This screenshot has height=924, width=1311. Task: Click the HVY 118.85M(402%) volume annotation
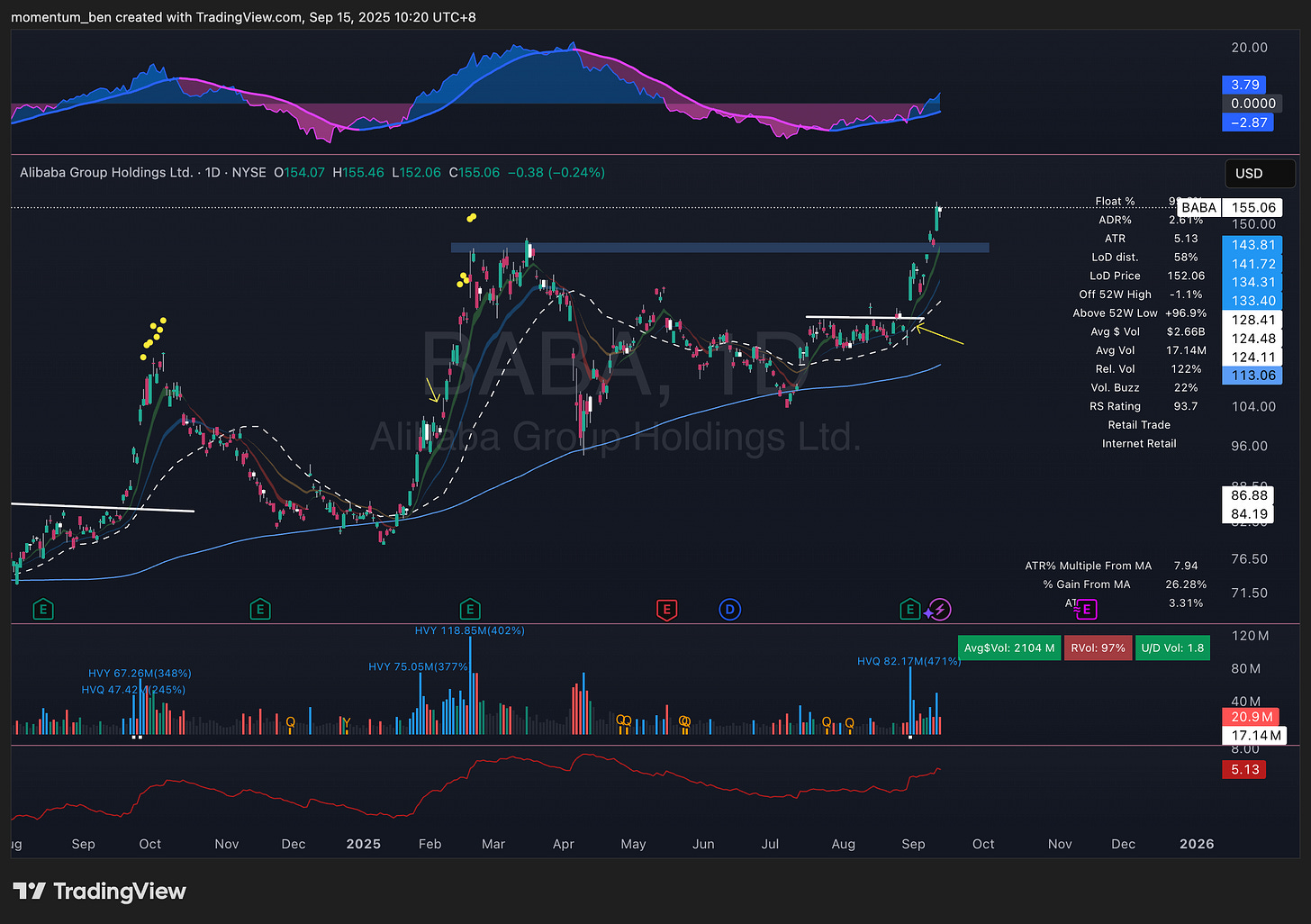coord(469,630)
